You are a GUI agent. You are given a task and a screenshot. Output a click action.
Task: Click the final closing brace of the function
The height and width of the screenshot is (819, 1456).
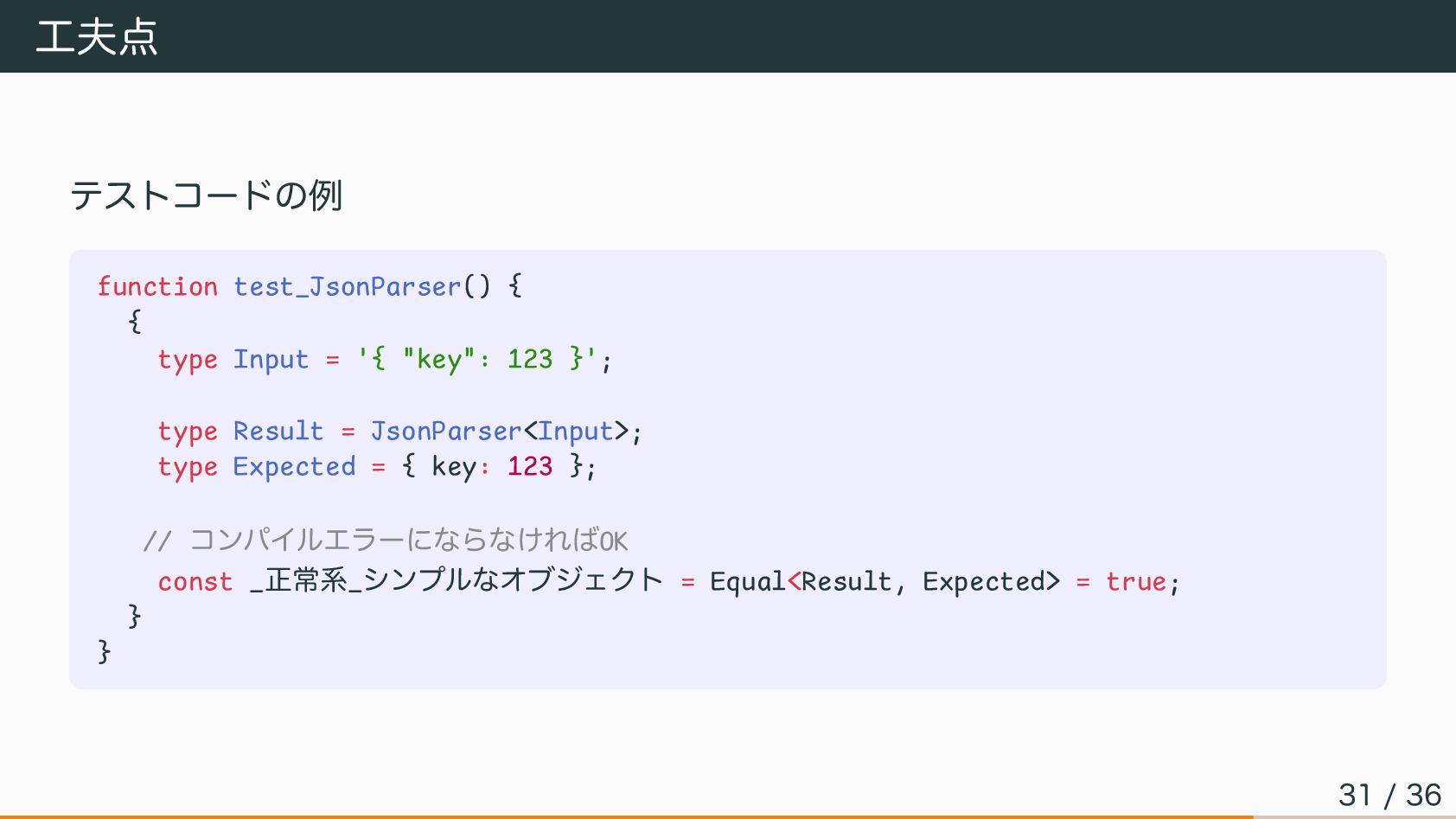pos(105,650)
